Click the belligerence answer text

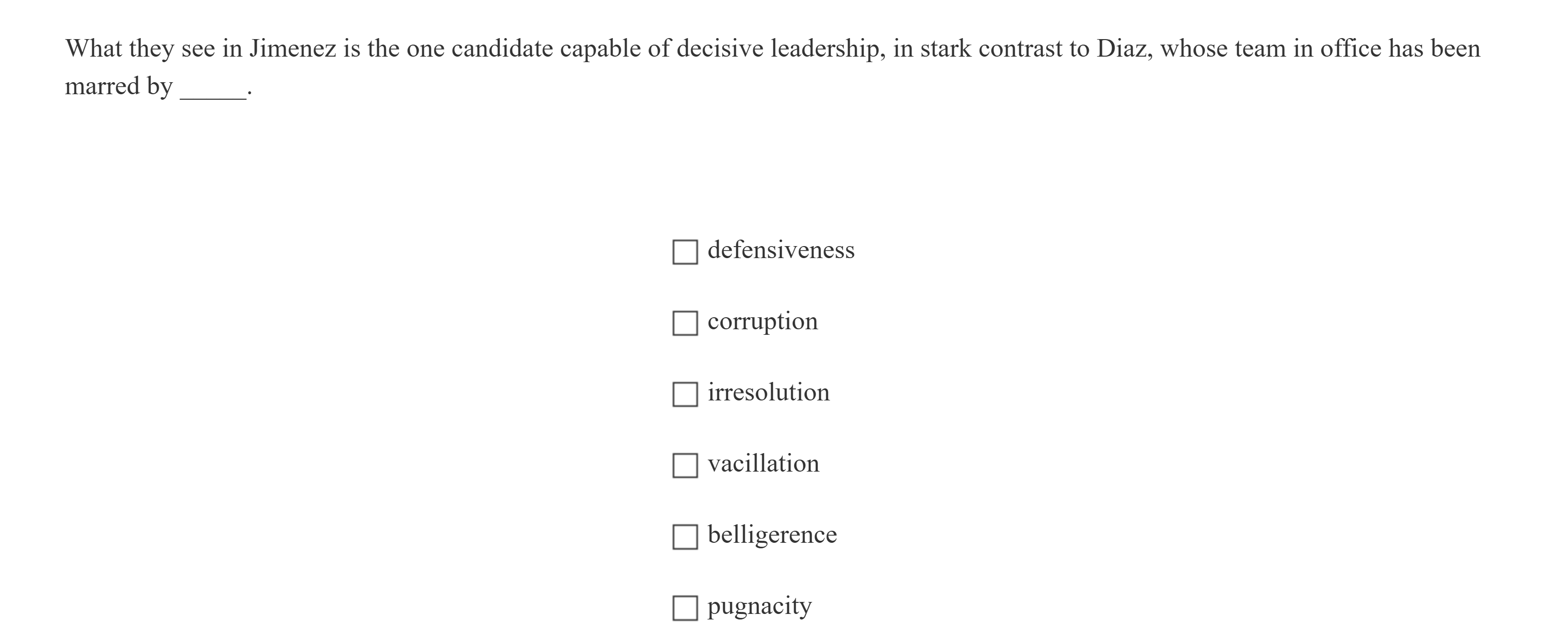coord(772,535)
